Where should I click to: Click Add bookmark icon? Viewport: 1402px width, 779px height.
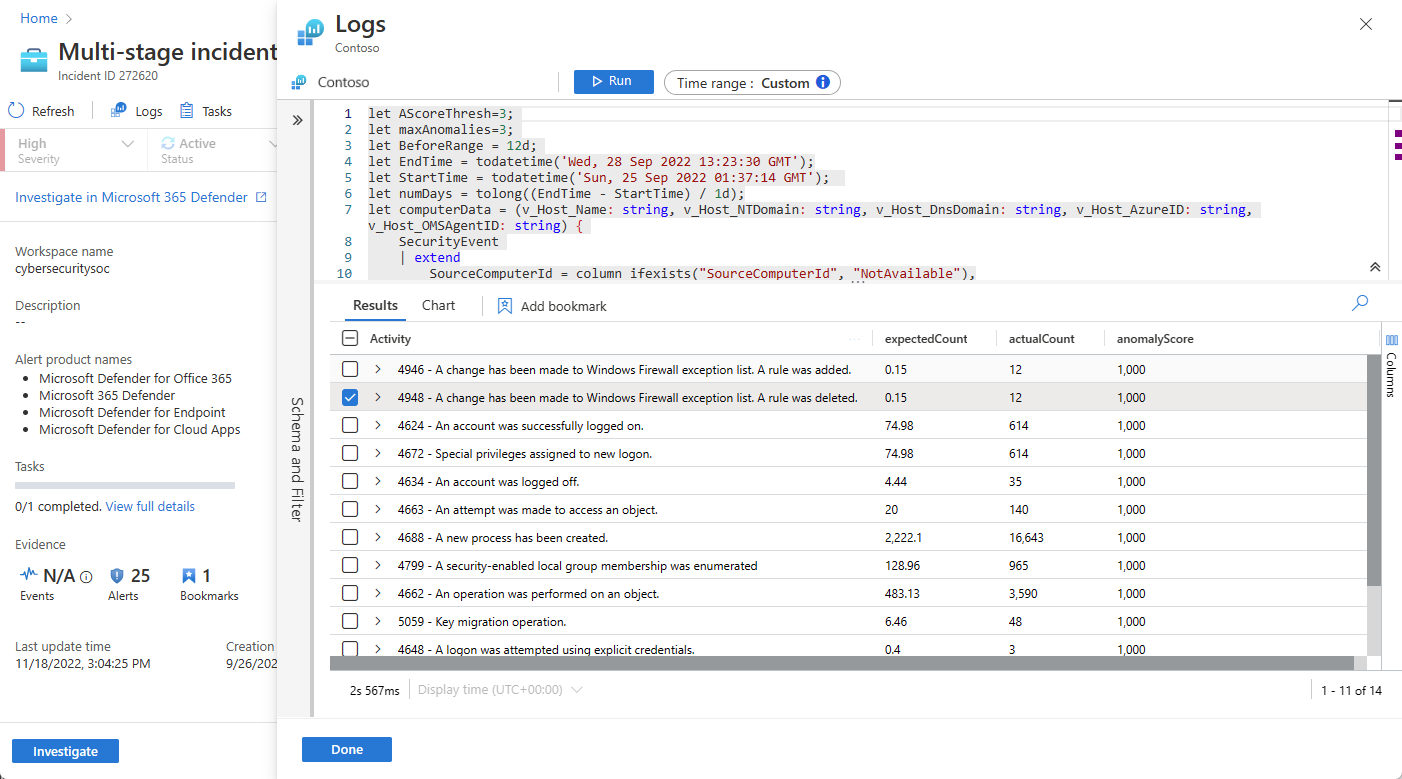coord(505,306)
